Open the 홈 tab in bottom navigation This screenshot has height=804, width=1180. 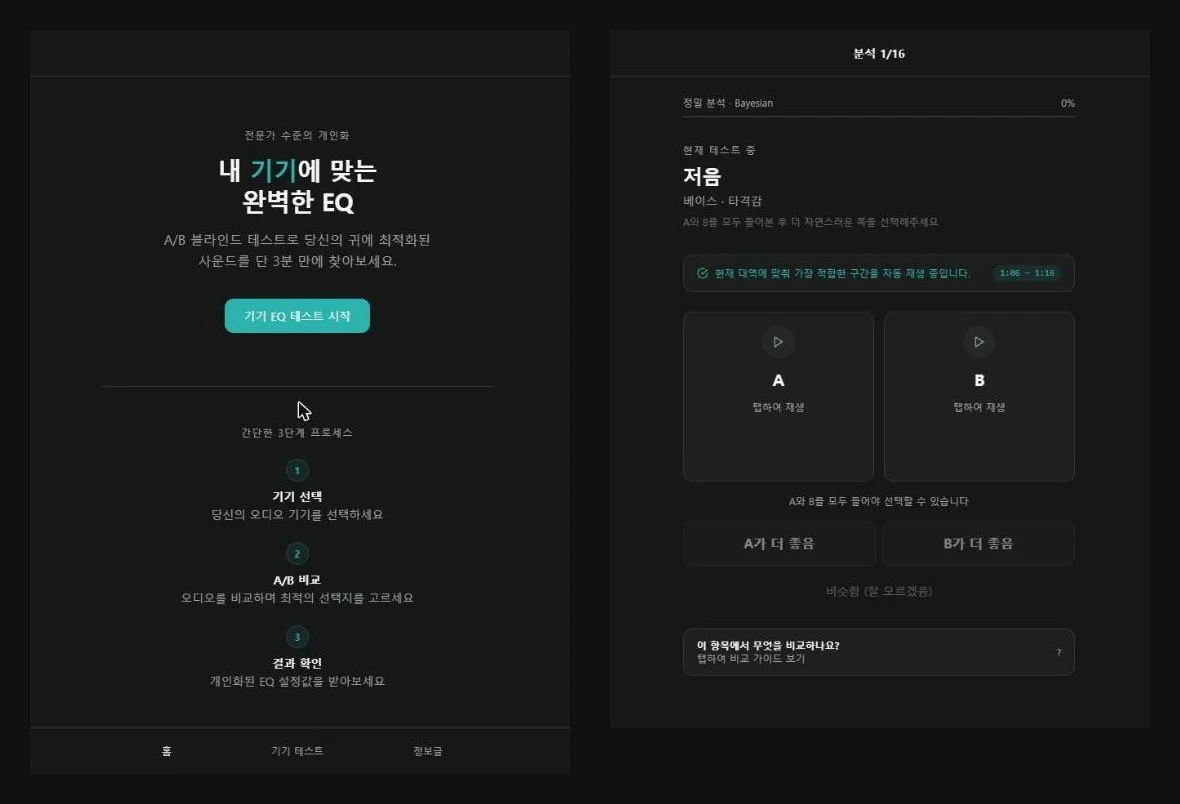(x=166, y=751)
